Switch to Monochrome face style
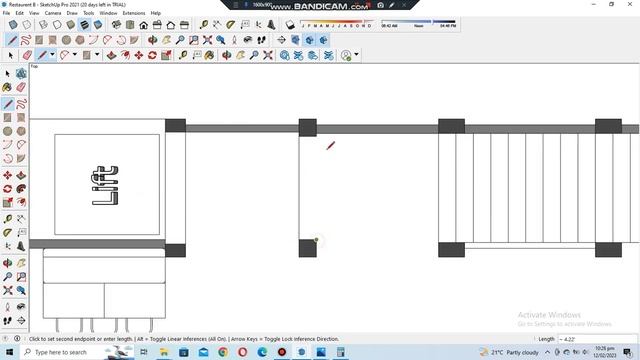Image resolution: width=640 pixels, height=360 pixels. 98,25
